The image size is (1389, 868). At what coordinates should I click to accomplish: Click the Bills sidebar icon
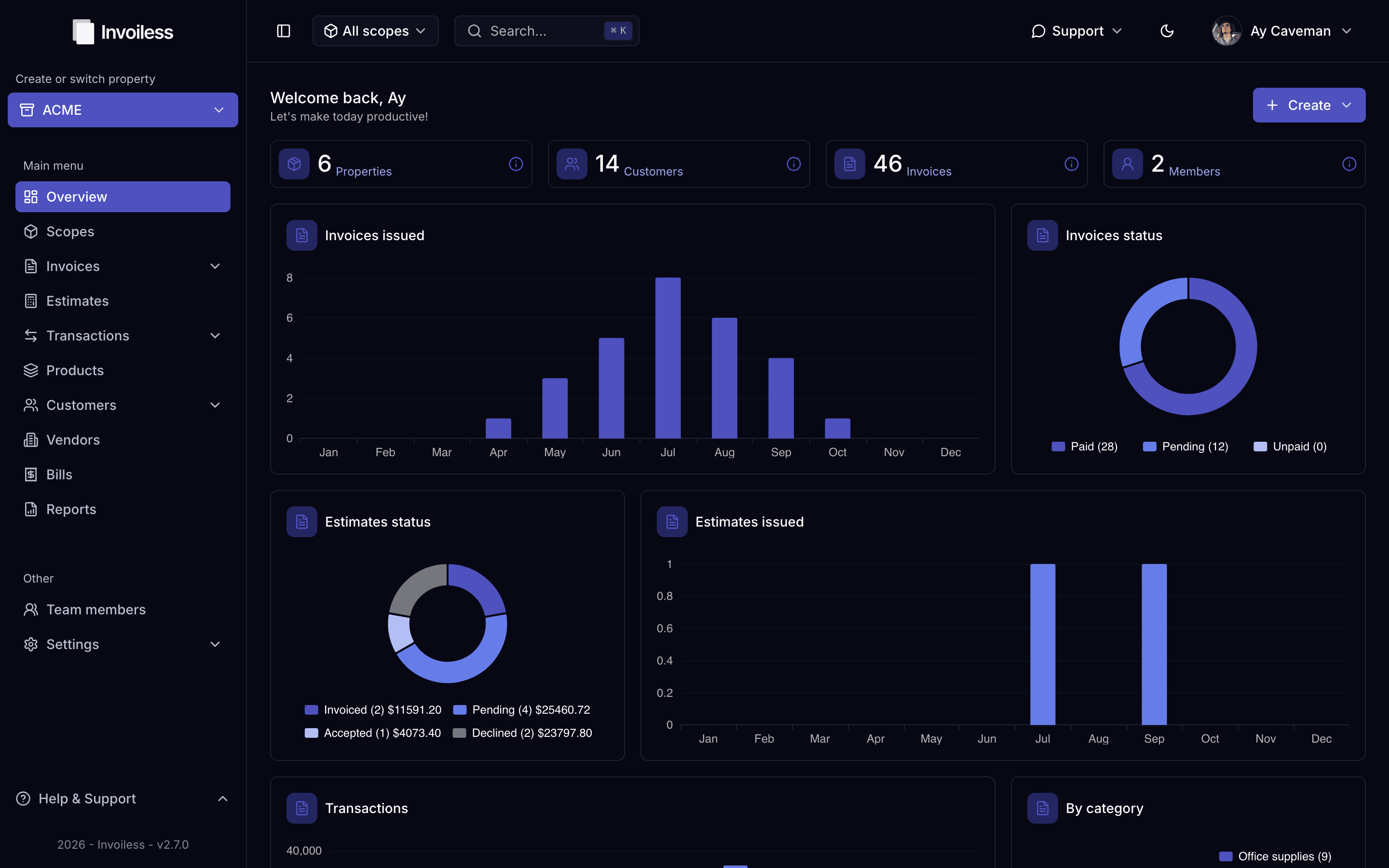[x=31, y=475]
